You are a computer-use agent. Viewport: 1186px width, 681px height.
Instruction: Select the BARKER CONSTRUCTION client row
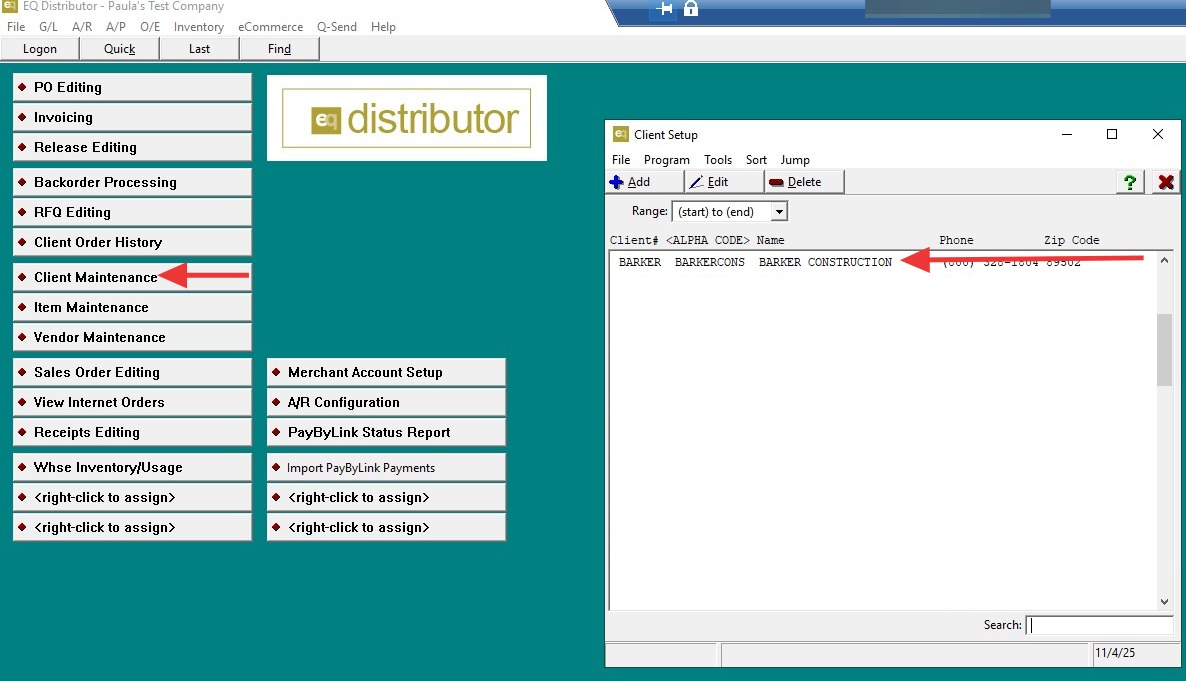pyautogui.click(x=883, y=263)
